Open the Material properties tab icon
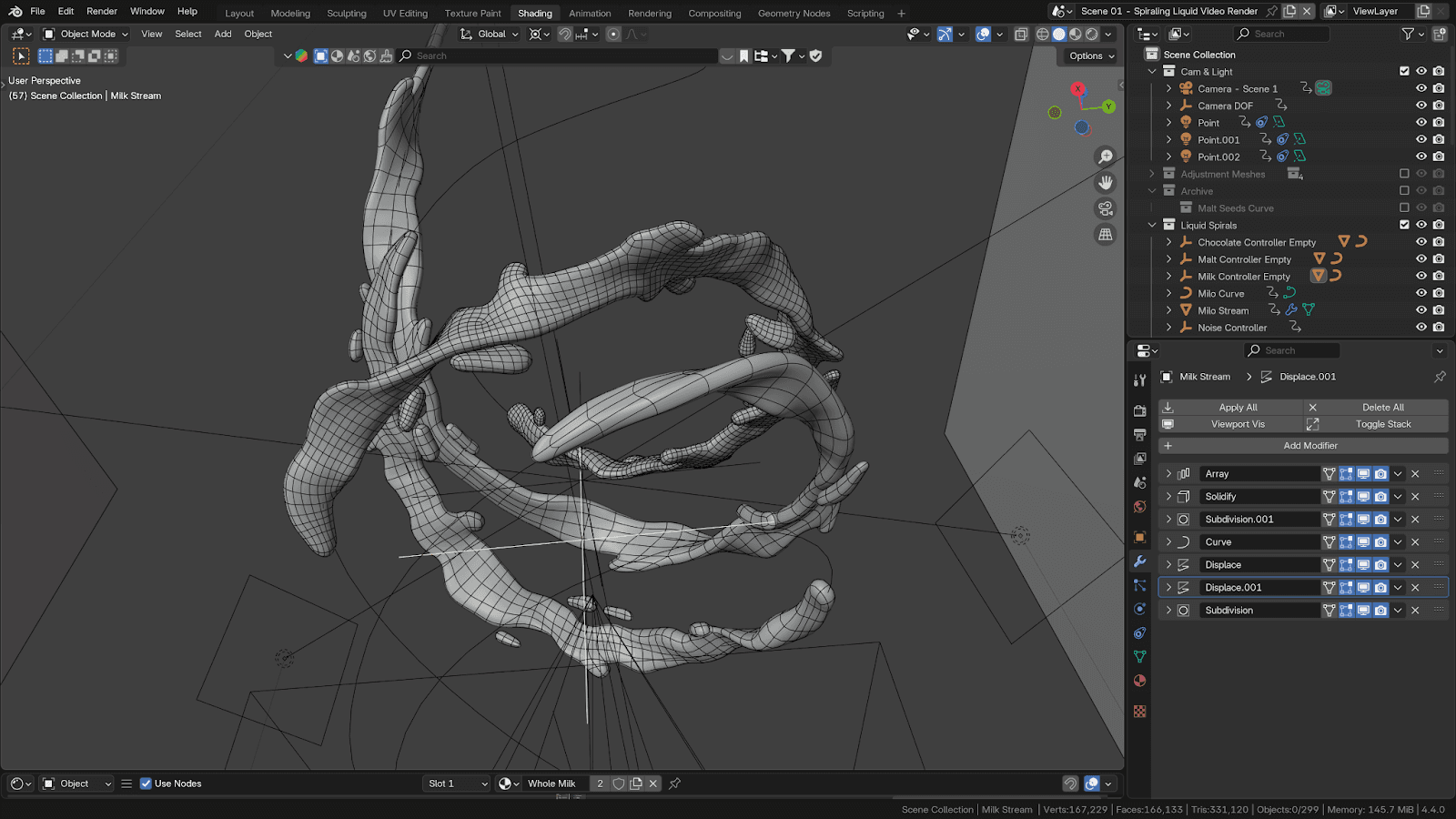1456x819 pixels. 1139,681
